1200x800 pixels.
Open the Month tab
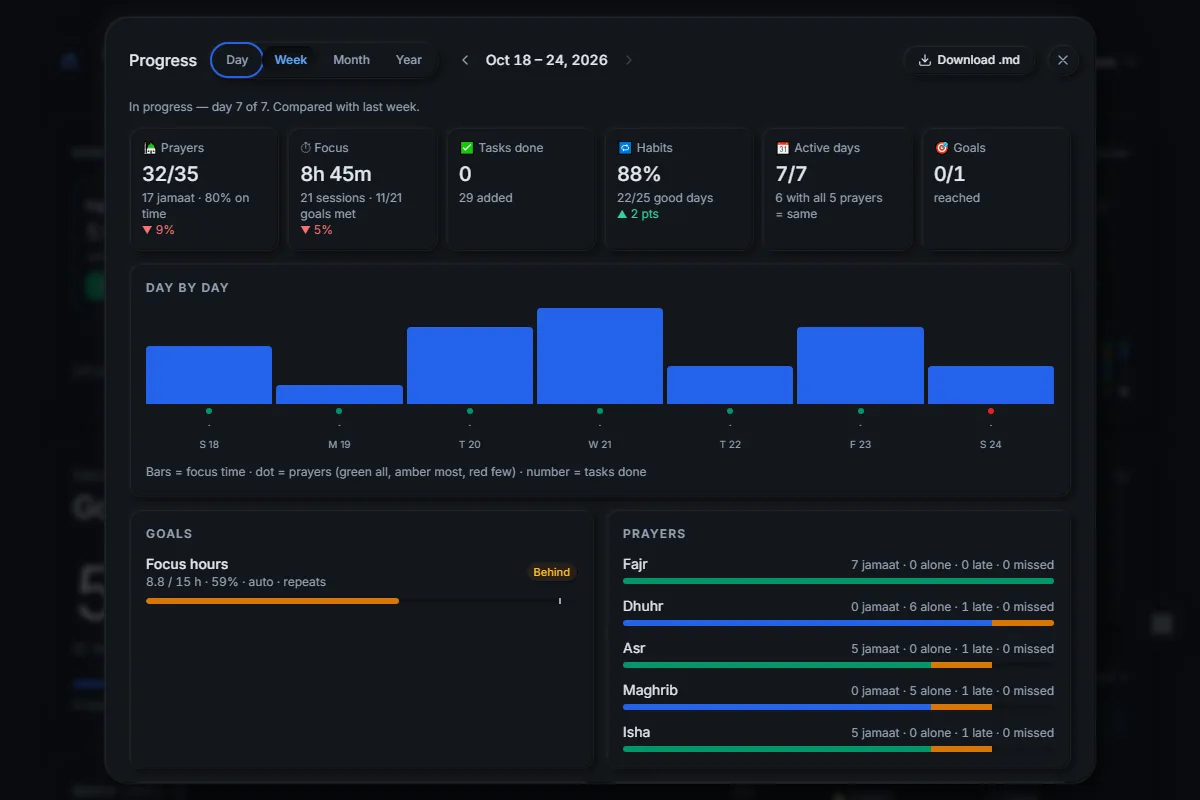click(x=351, y=60)
